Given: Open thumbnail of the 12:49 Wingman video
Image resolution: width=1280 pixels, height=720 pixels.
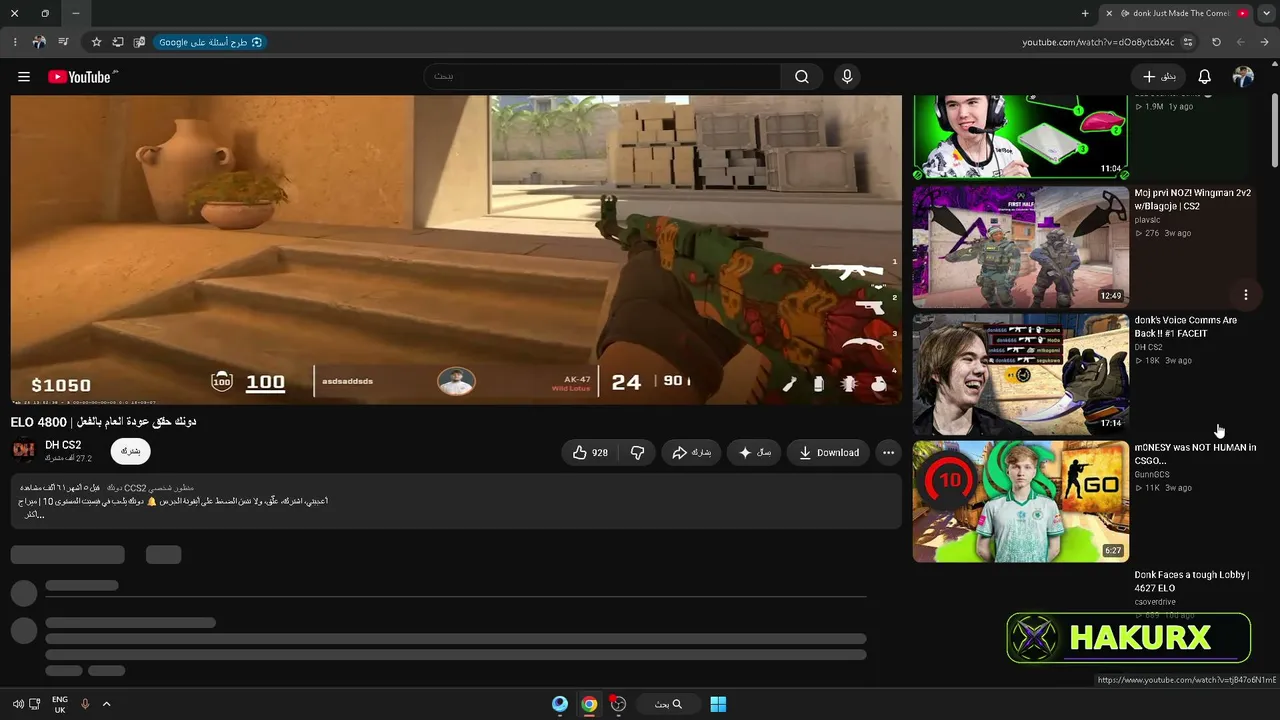Looking at the screenshot, I should (1020, 246).
